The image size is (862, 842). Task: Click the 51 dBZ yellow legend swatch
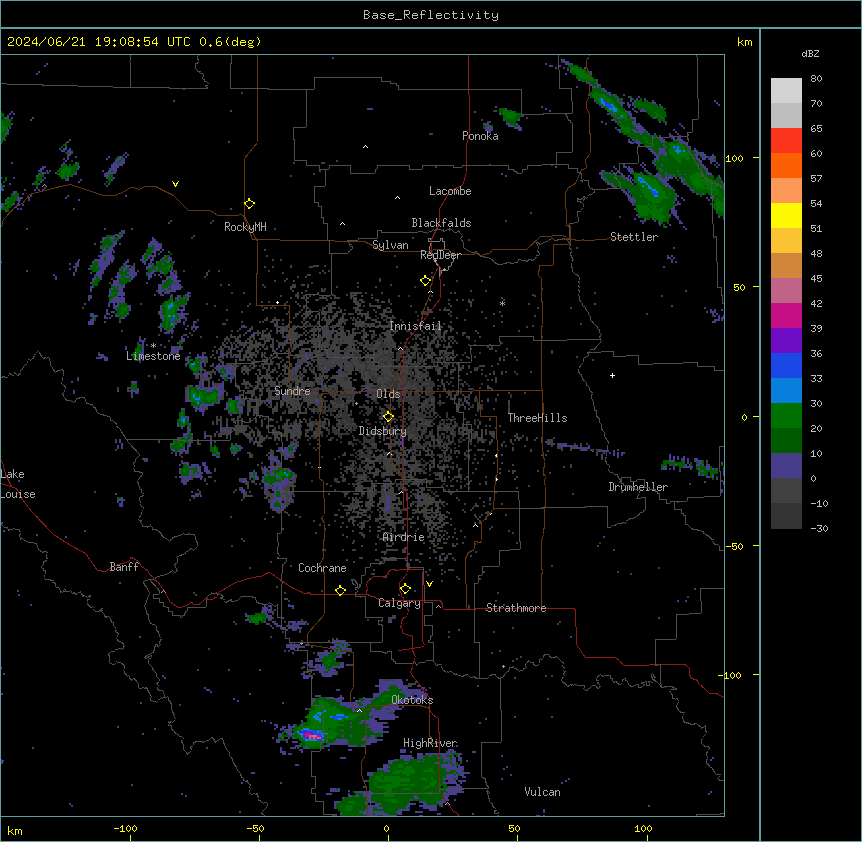point(786,215)
